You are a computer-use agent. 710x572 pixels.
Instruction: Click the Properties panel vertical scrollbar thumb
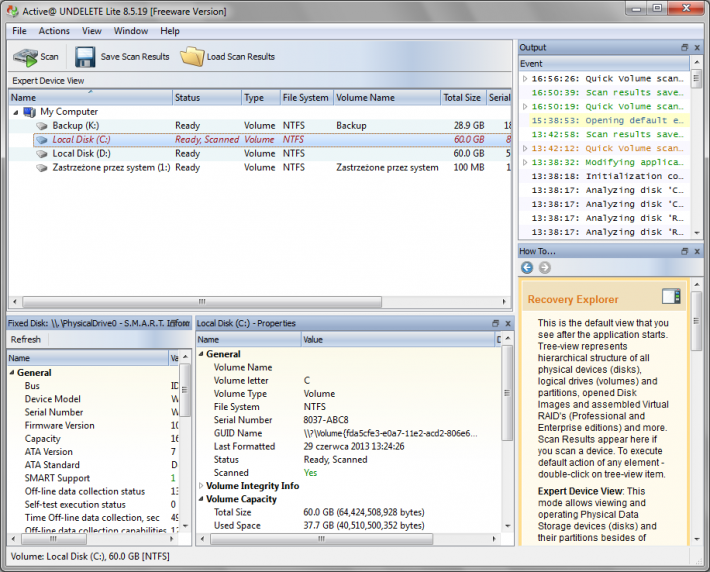point(507,393)
